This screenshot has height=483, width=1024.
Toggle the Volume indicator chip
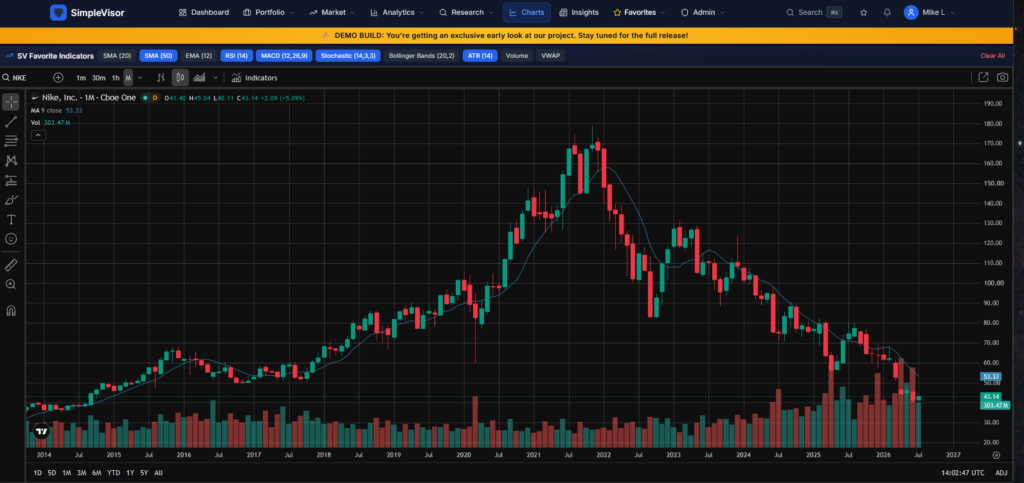[517, 56]
